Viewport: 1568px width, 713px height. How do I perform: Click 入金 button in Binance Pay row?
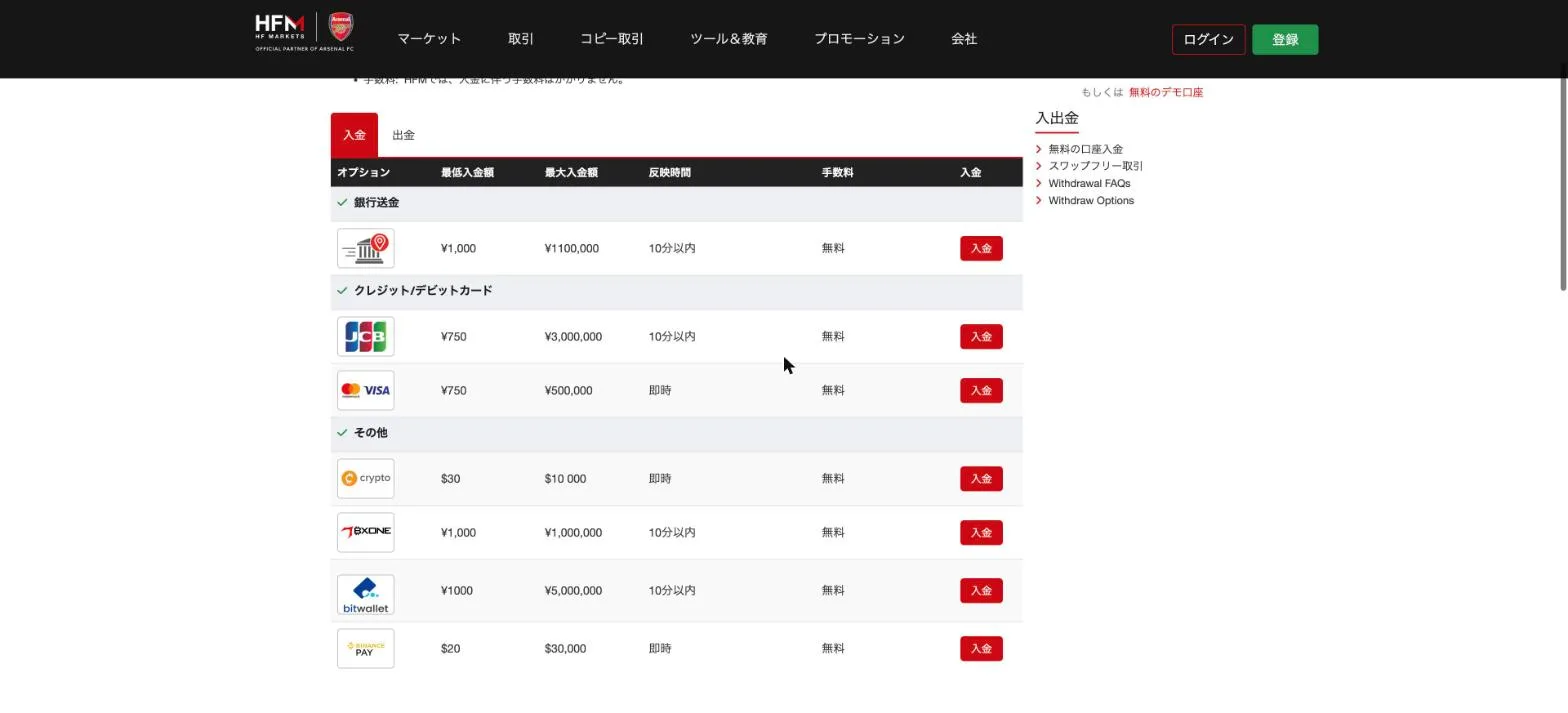[981, 649]
